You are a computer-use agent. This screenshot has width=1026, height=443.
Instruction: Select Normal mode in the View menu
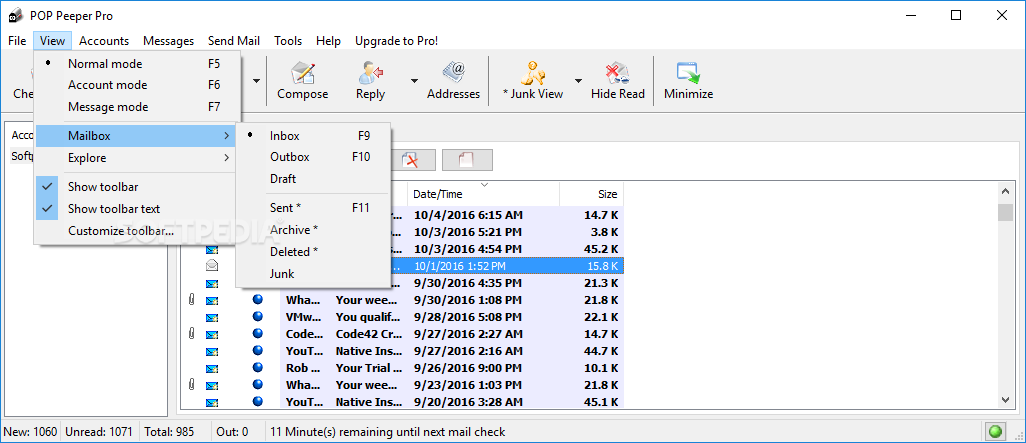click(138, 63)
